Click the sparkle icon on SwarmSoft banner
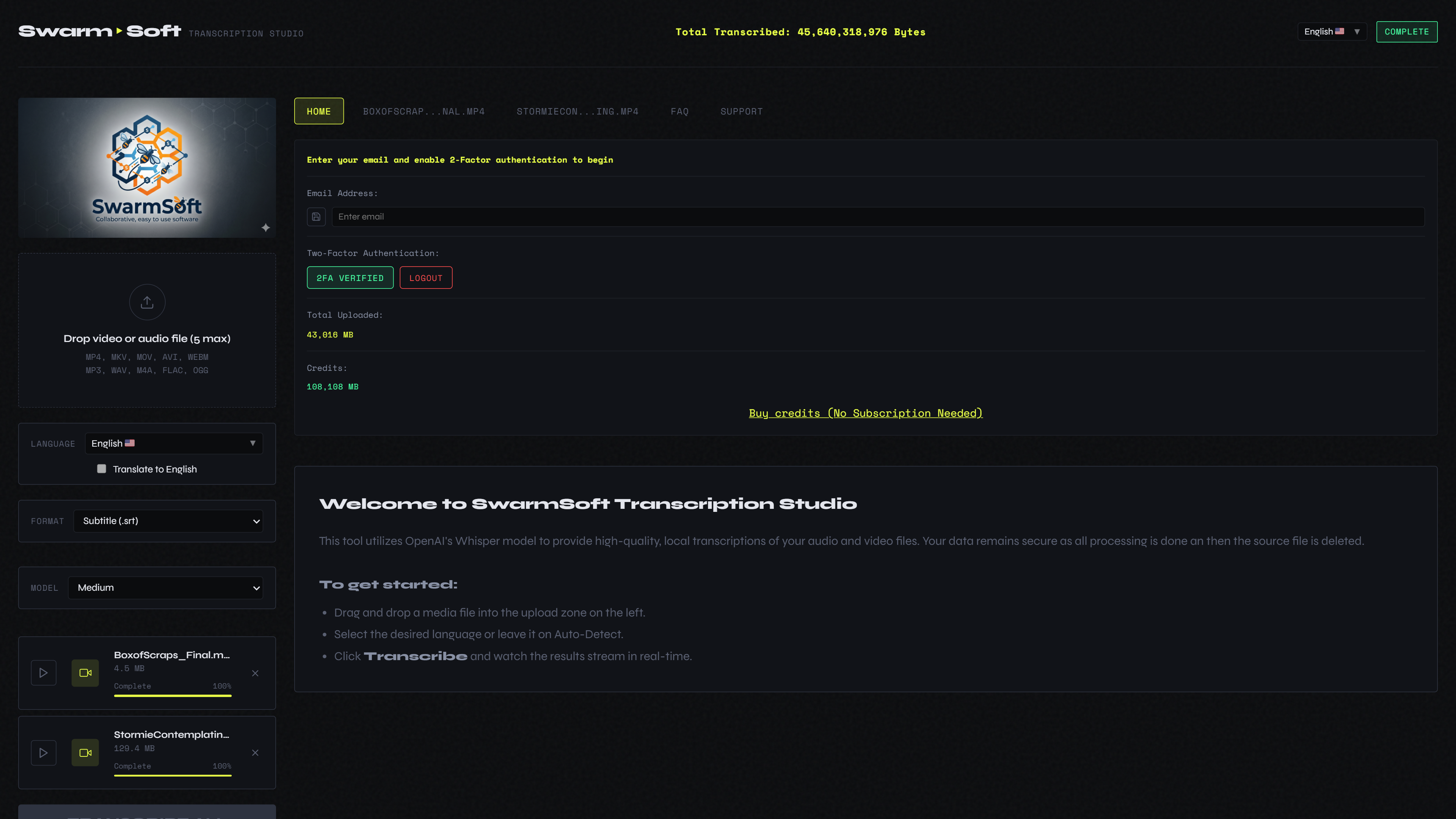Image resolution: width=1456 pixels, height=819 pixels. click(x=266, y=228)
